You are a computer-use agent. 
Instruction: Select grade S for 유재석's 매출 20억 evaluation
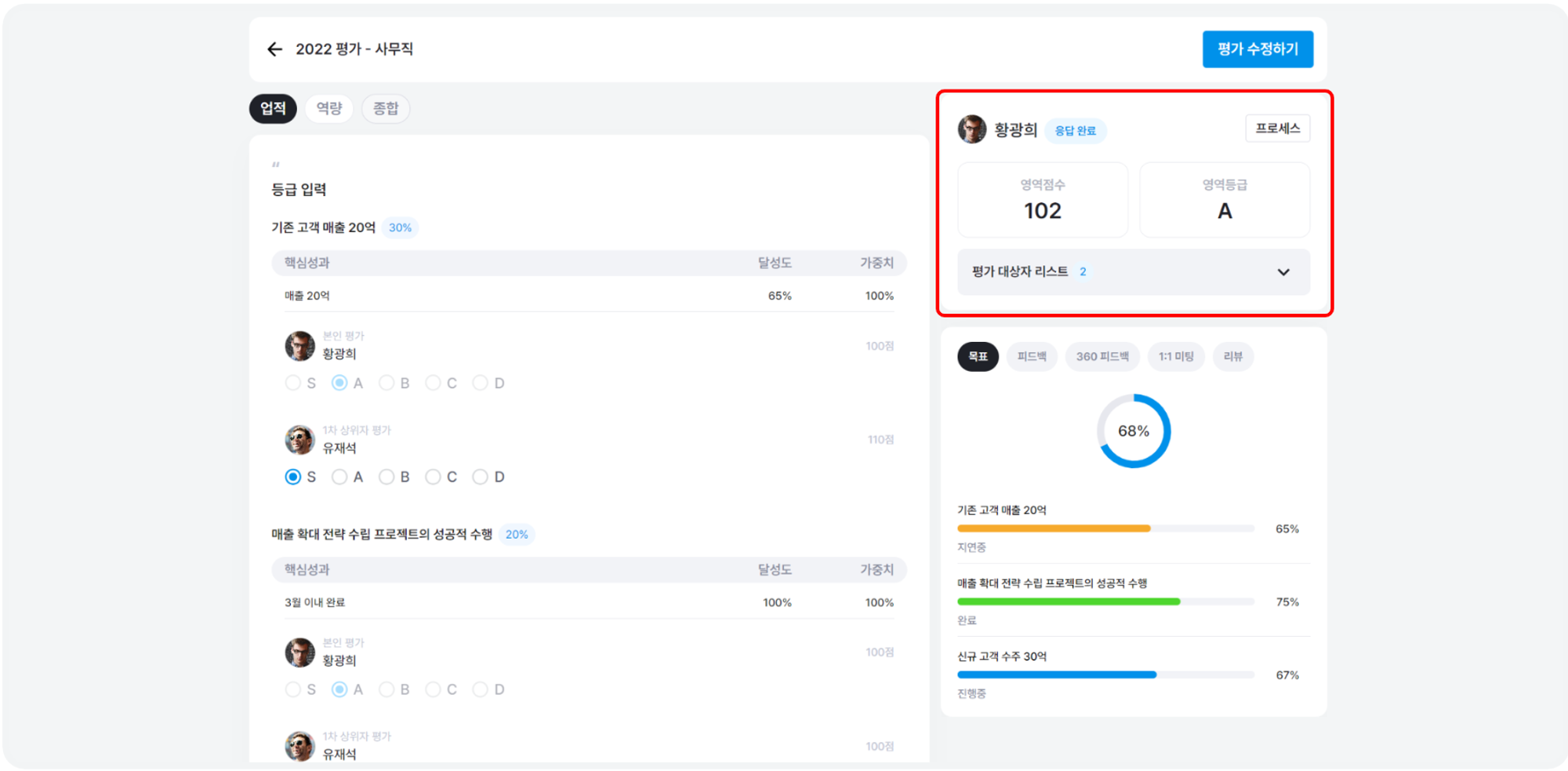[293, 477]
